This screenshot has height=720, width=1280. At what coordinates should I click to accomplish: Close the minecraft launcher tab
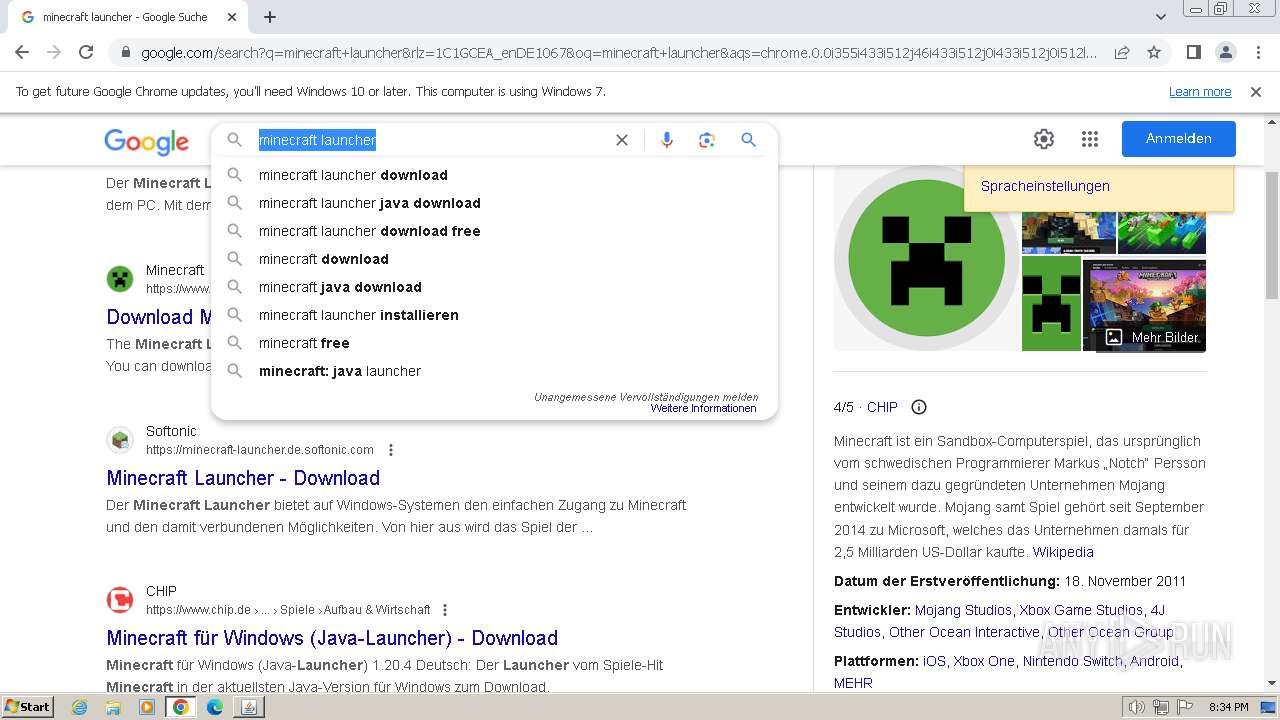pos(232,17)
